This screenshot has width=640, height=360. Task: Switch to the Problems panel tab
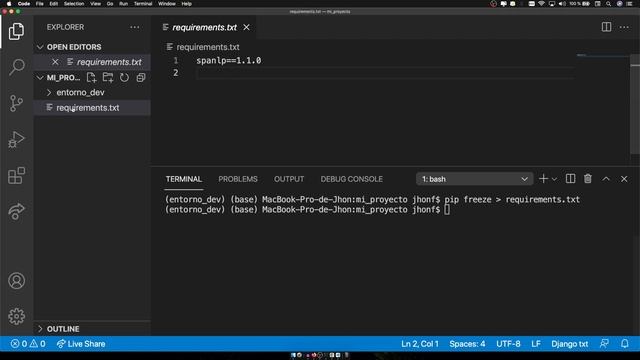[x=238, y=179]
